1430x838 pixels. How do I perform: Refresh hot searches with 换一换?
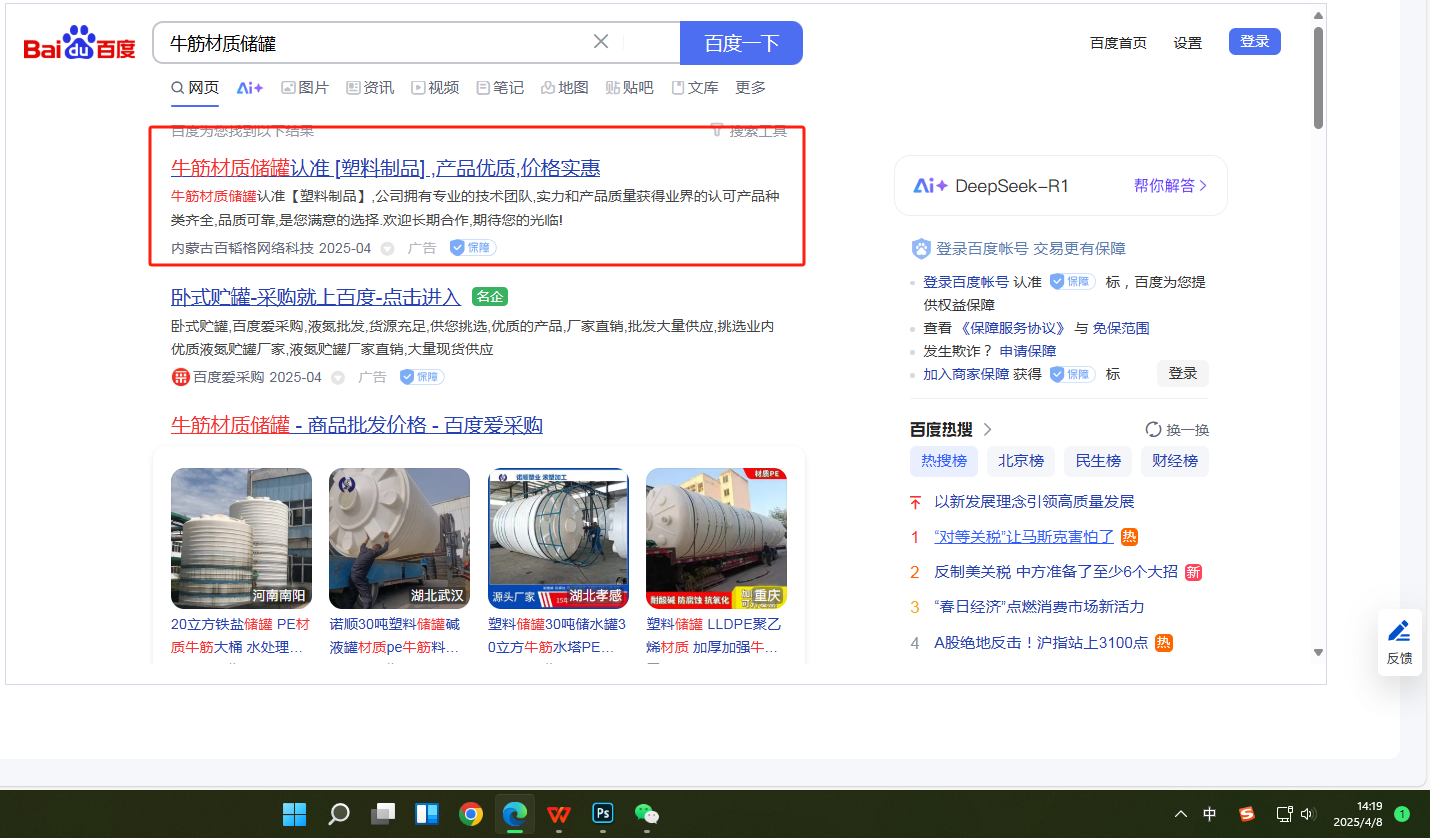click(x=1177, y=430)
